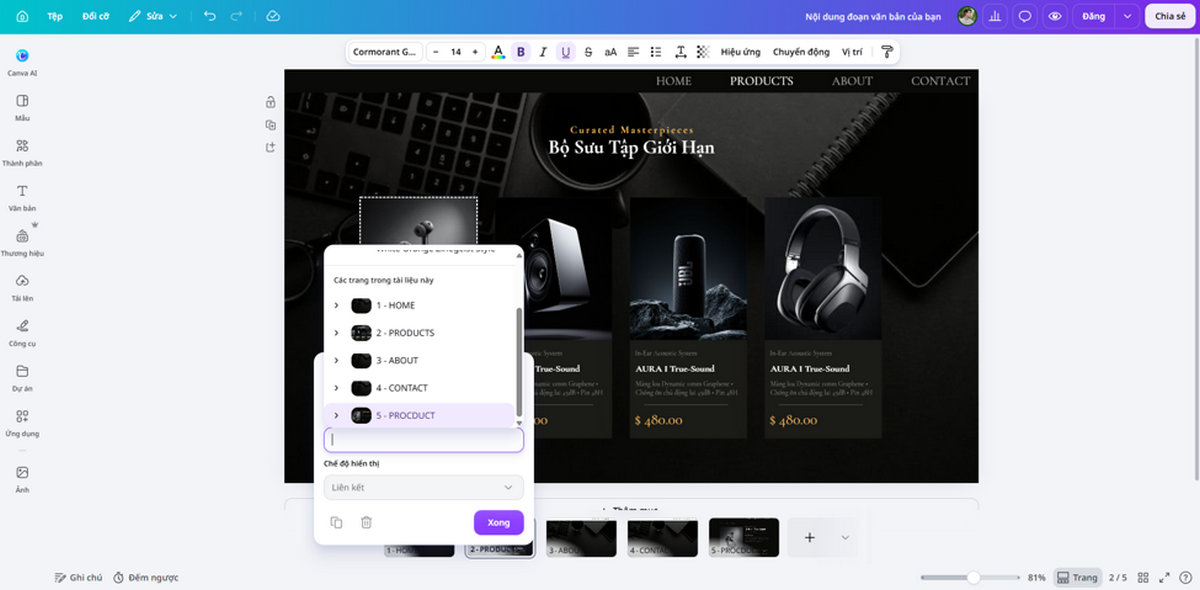1200x590 pixels.
Task: Open Dự án projects panel
Action: point(22,377)
